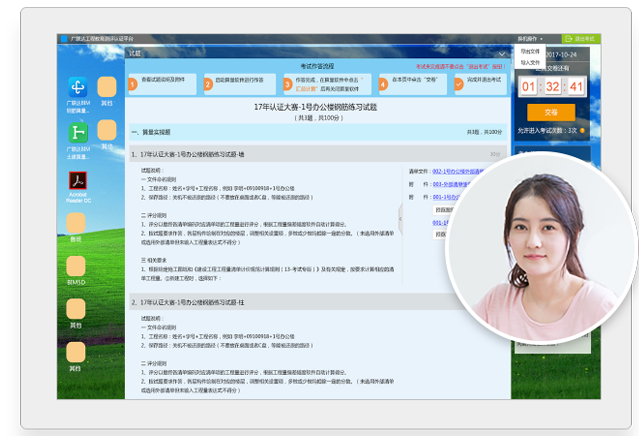Click step 1 查看试题说明及附件 circle
Screen dimensions: 639x436
[133, 84]
